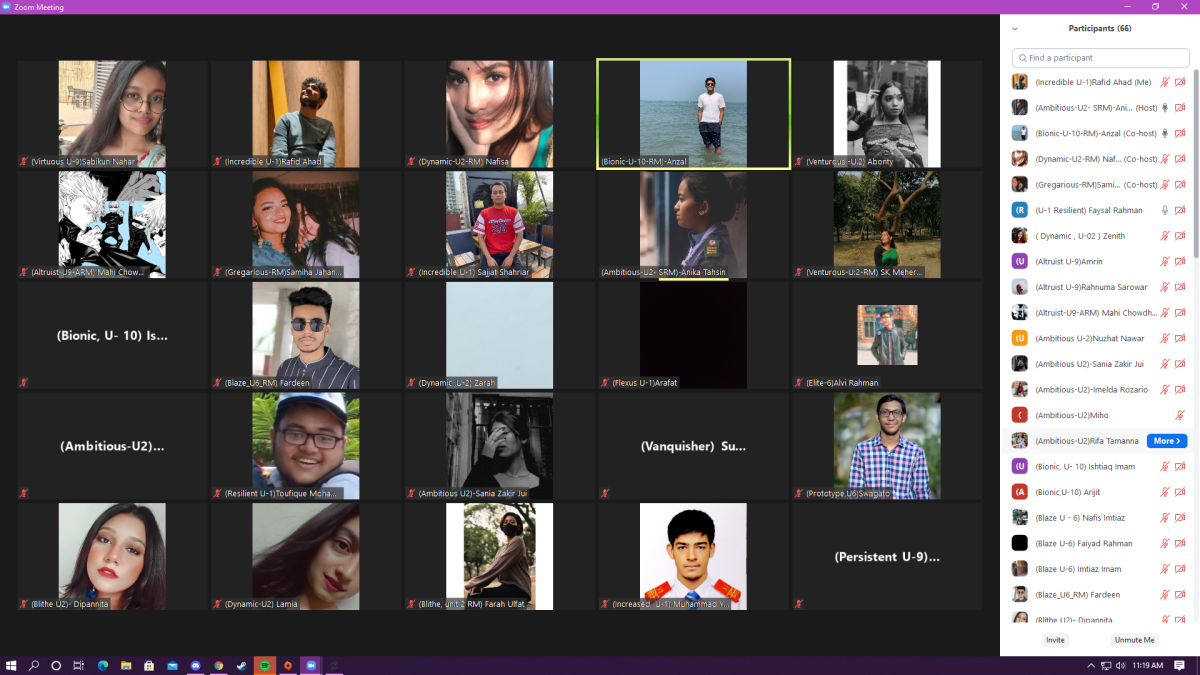Click the participant list vertical scrollbar

[1195, 170]
